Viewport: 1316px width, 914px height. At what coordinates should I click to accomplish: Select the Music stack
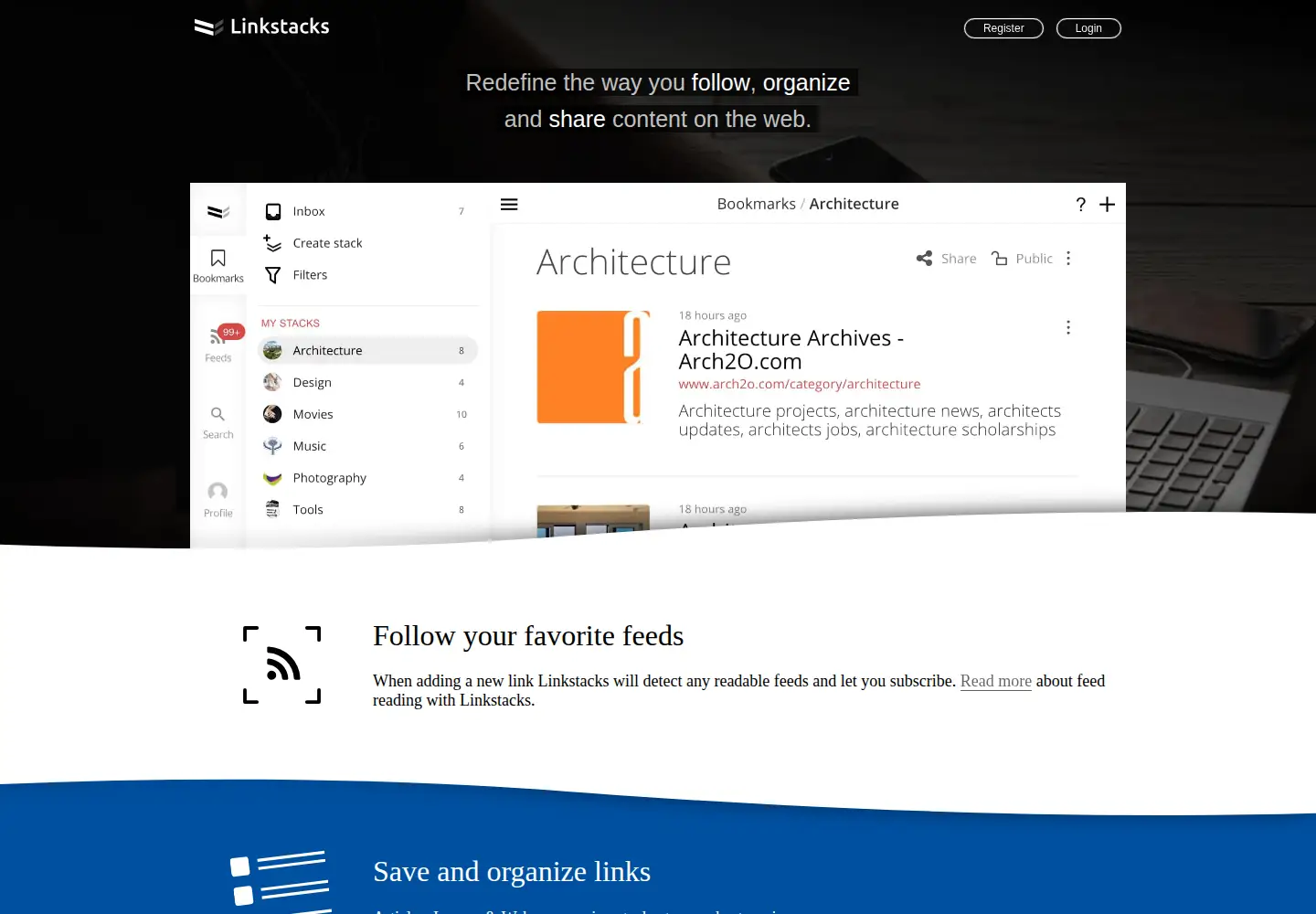point(368,446)
